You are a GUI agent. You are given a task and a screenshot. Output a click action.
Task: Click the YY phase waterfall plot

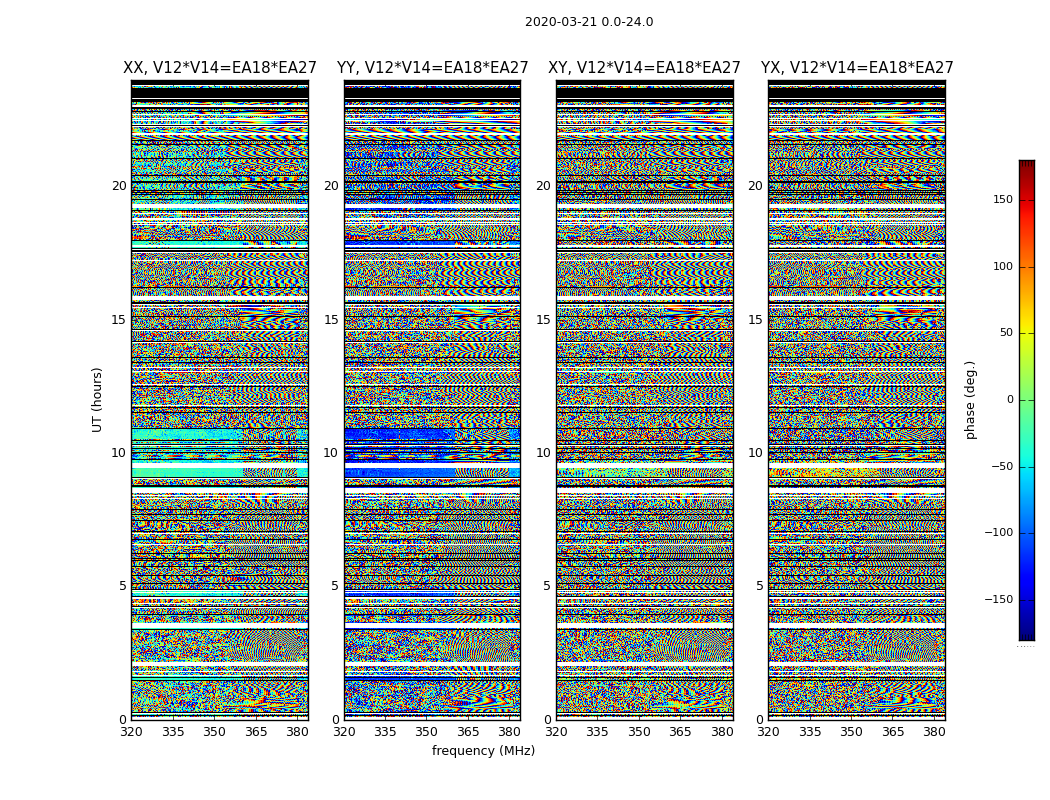pos(432,400)
